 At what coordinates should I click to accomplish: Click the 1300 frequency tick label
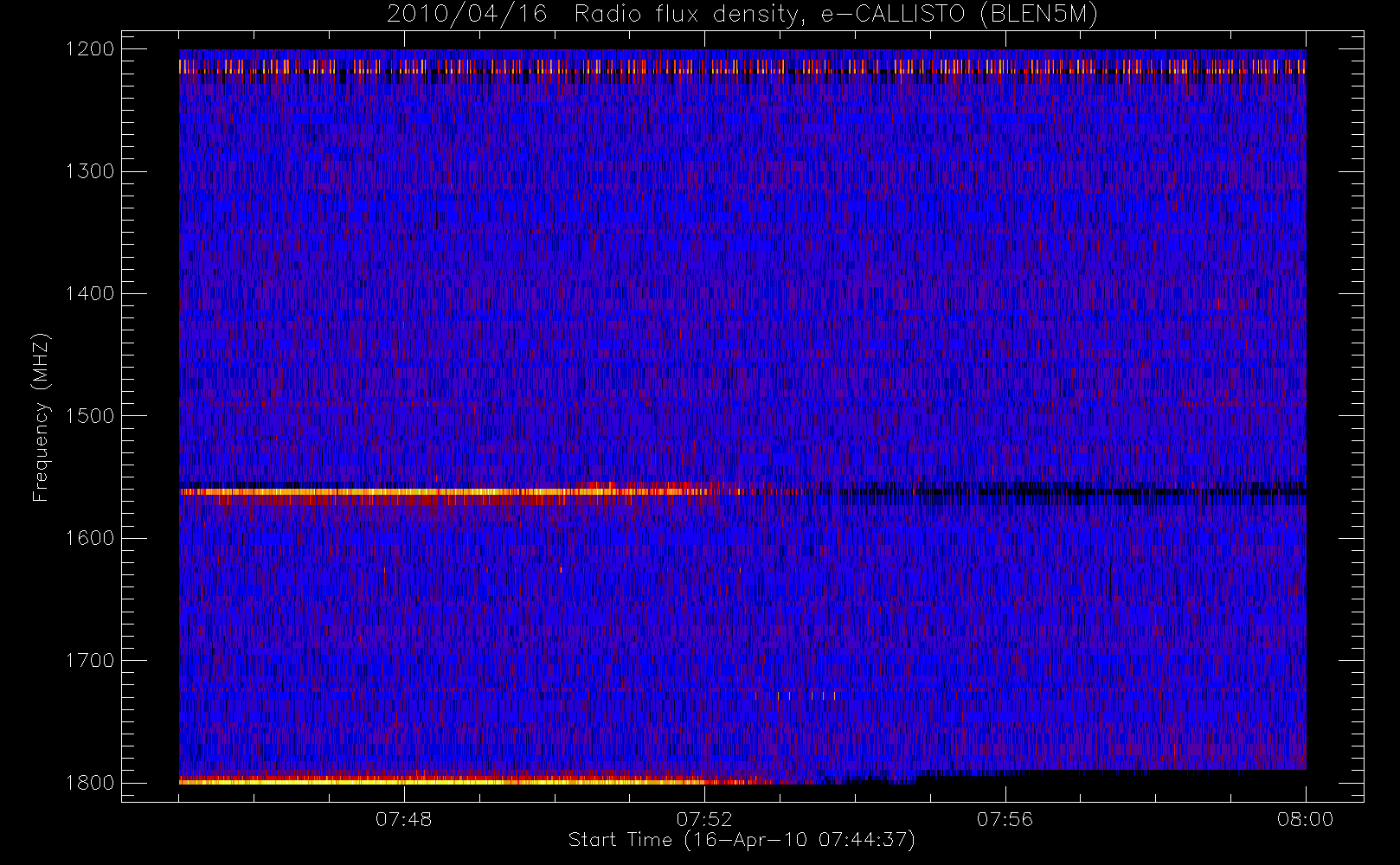(90, 171)
